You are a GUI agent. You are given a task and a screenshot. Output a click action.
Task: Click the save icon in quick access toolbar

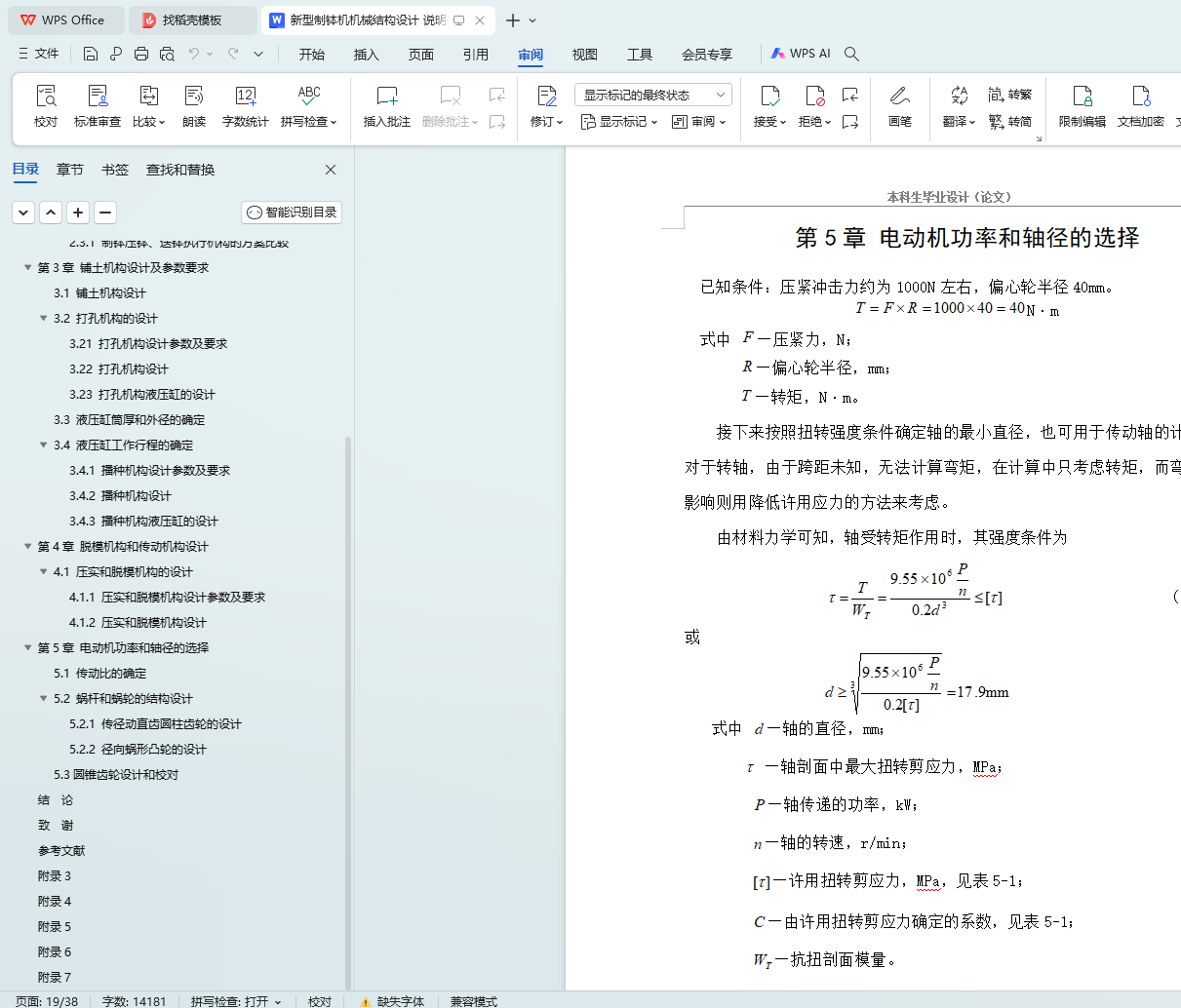coord(91,54)
